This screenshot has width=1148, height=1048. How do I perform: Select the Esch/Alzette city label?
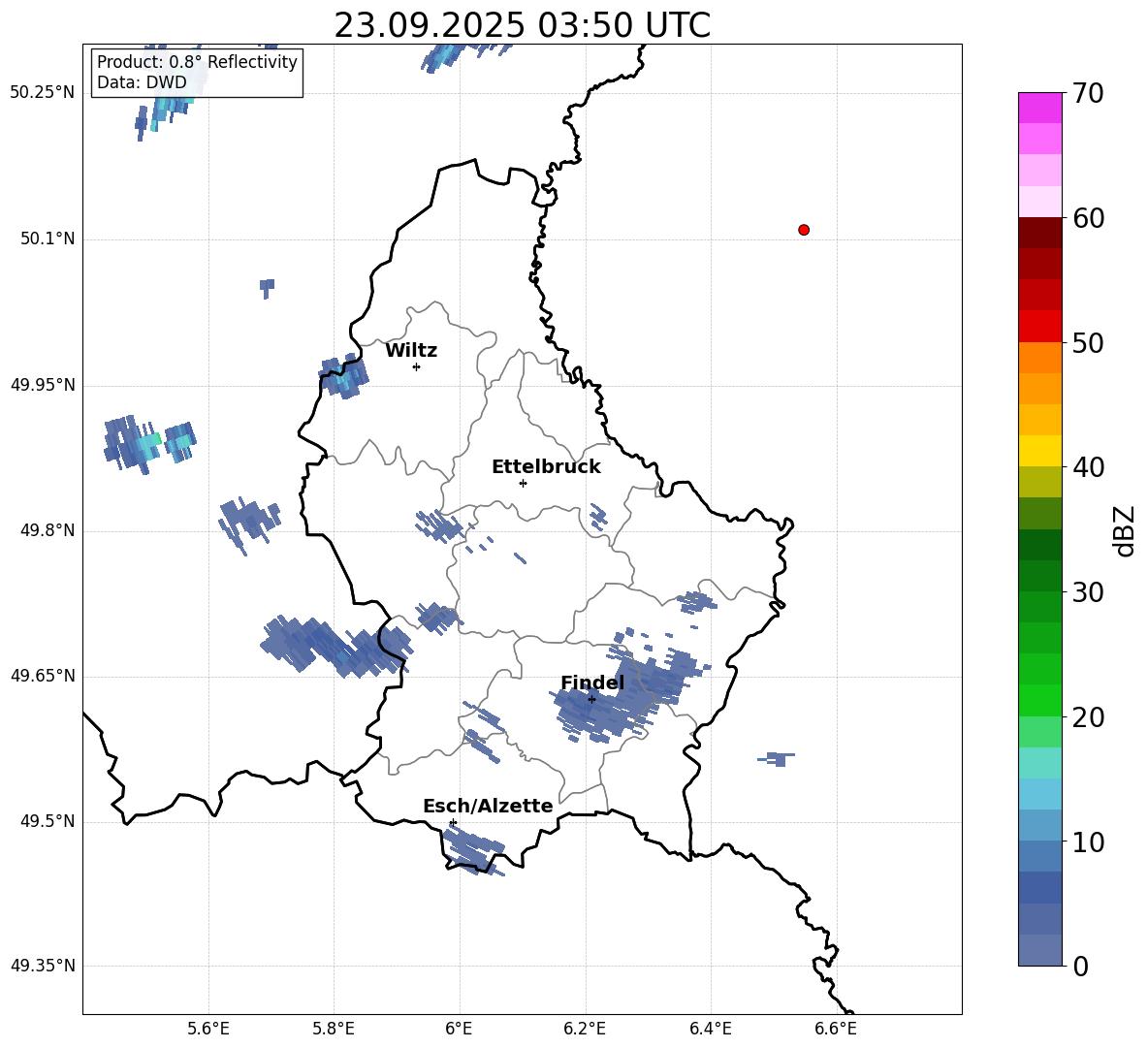click(x=488, y=806)
